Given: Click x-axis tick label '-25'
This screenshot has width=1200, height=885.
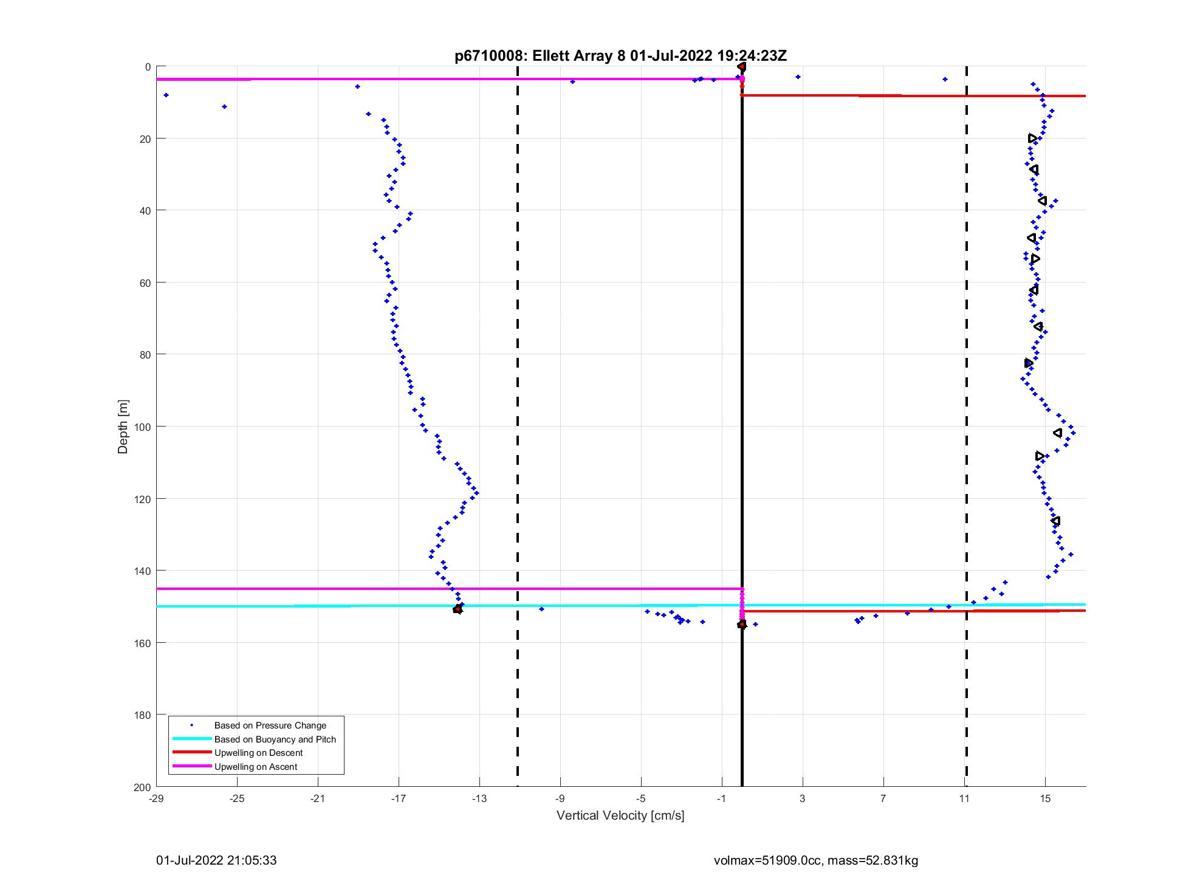Looking at the screenshot, I should (237, 798).
